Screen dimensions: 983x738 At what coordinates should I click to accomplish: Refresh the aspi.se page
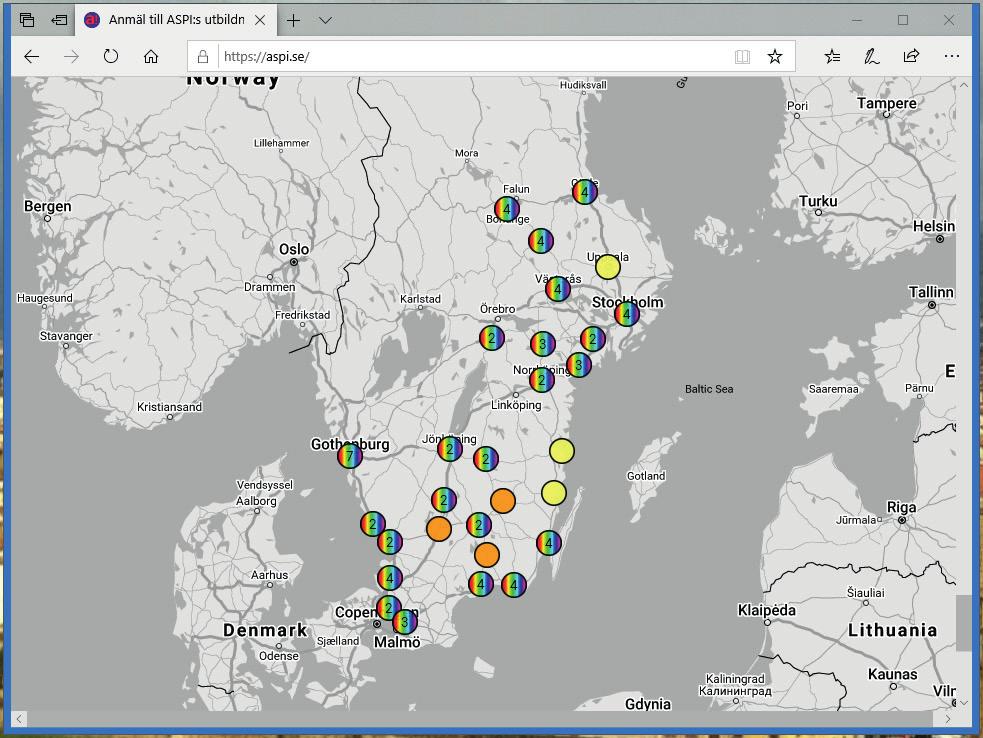coord(111,56)
